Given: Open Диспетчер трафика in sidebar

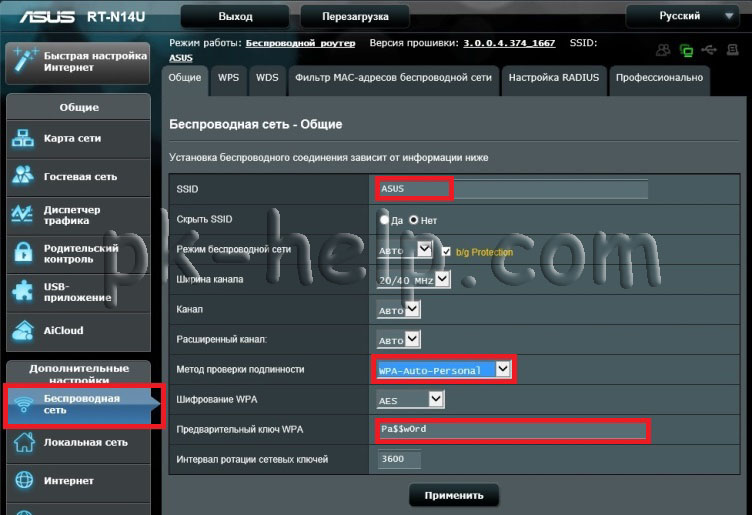Looking at the screenshot, I should point(79,215).
